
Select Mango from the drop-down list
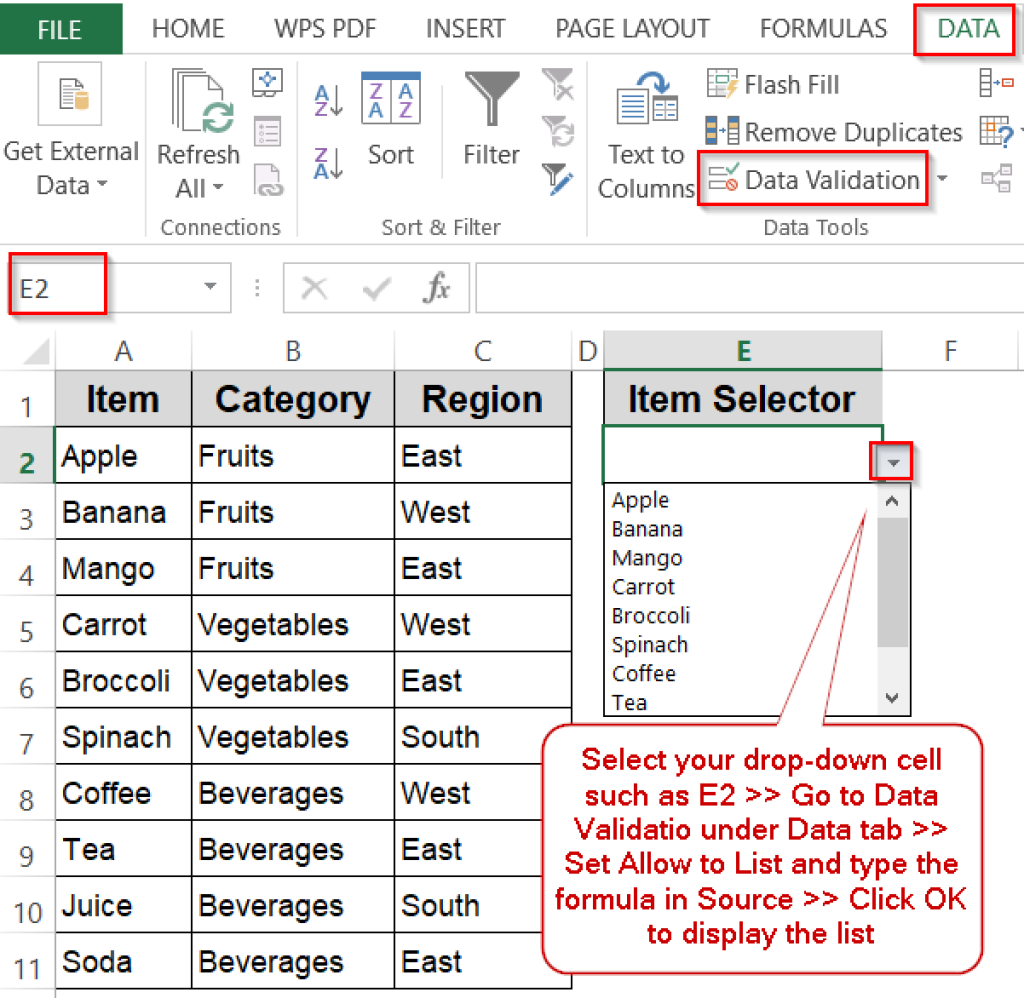click(644, 558)
